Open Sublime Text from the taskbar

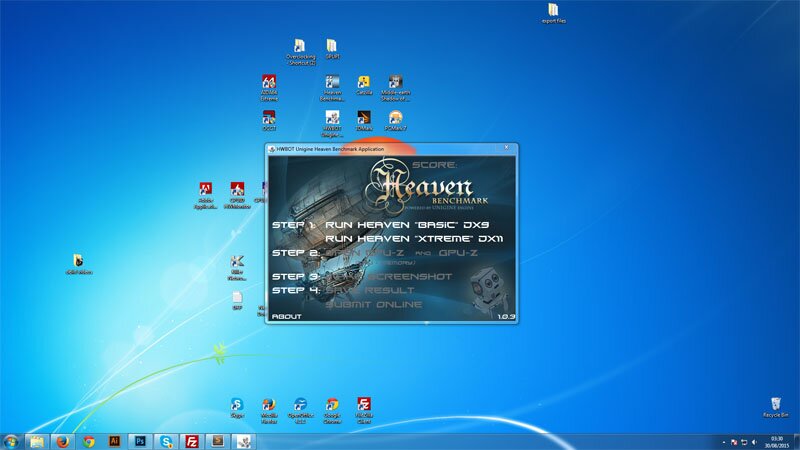[218, 441]
